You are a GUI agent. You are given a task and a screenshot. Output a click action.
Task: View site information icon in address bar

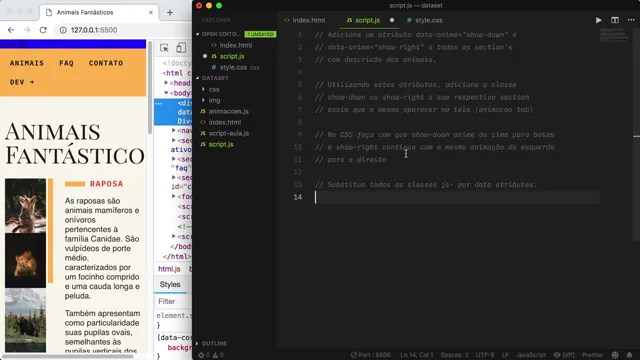[63, 30]
